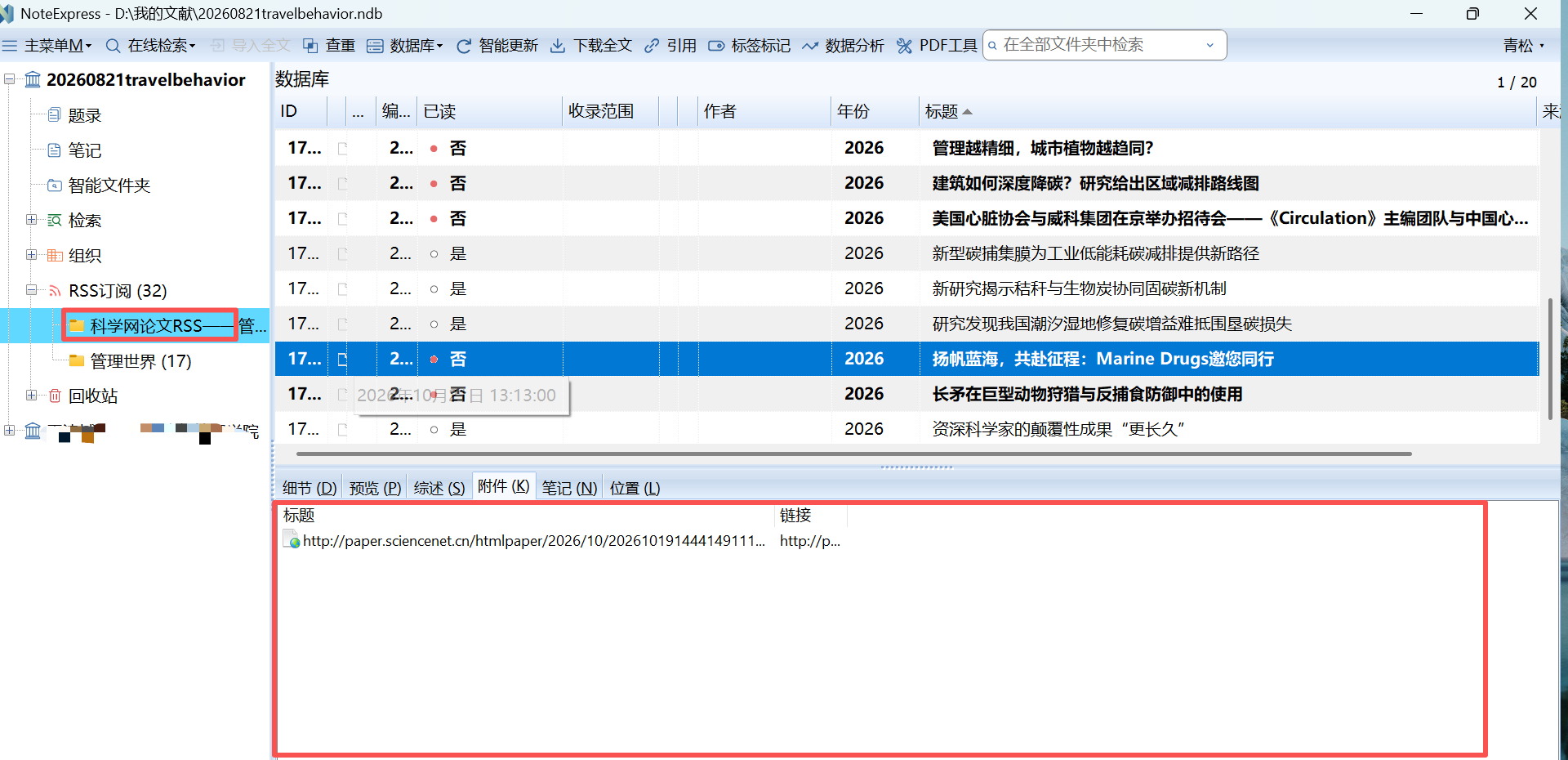Select the 笔记 tree node icon
The width and height of the screenshot is (1568, 760).
54,150
